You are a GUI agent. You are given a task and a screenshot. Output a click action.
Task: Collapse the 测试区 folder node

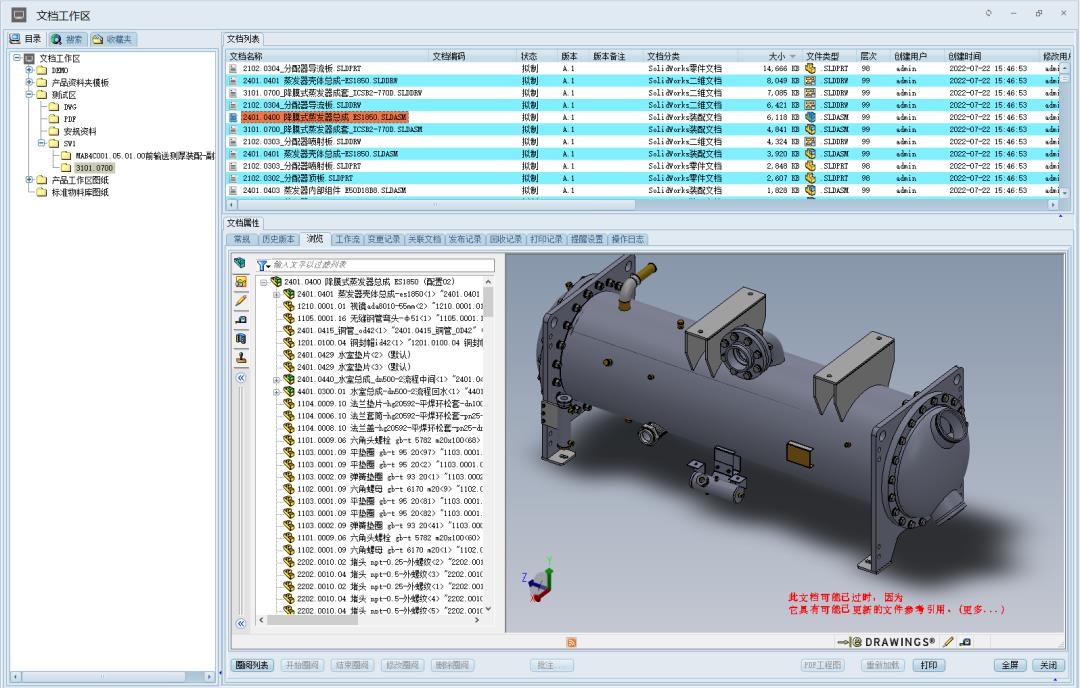point(30,94)
